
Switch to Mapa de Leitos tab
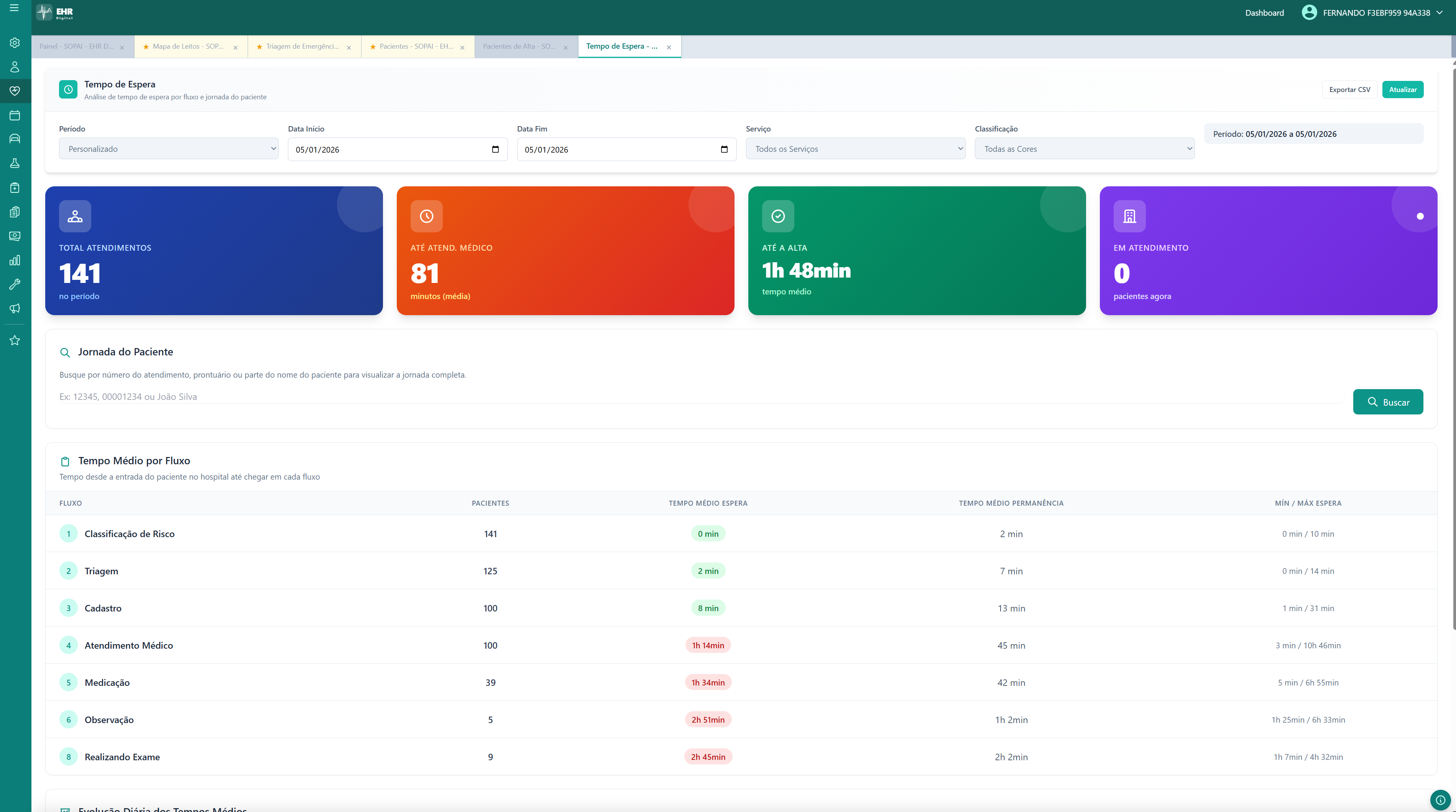click(187, 46)
